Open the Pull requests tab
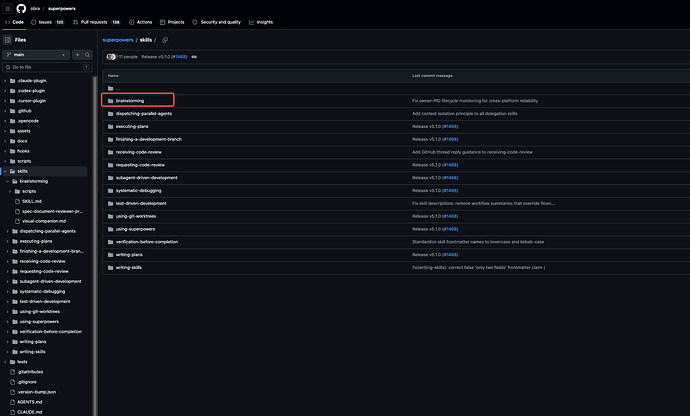 click(96, 22)
